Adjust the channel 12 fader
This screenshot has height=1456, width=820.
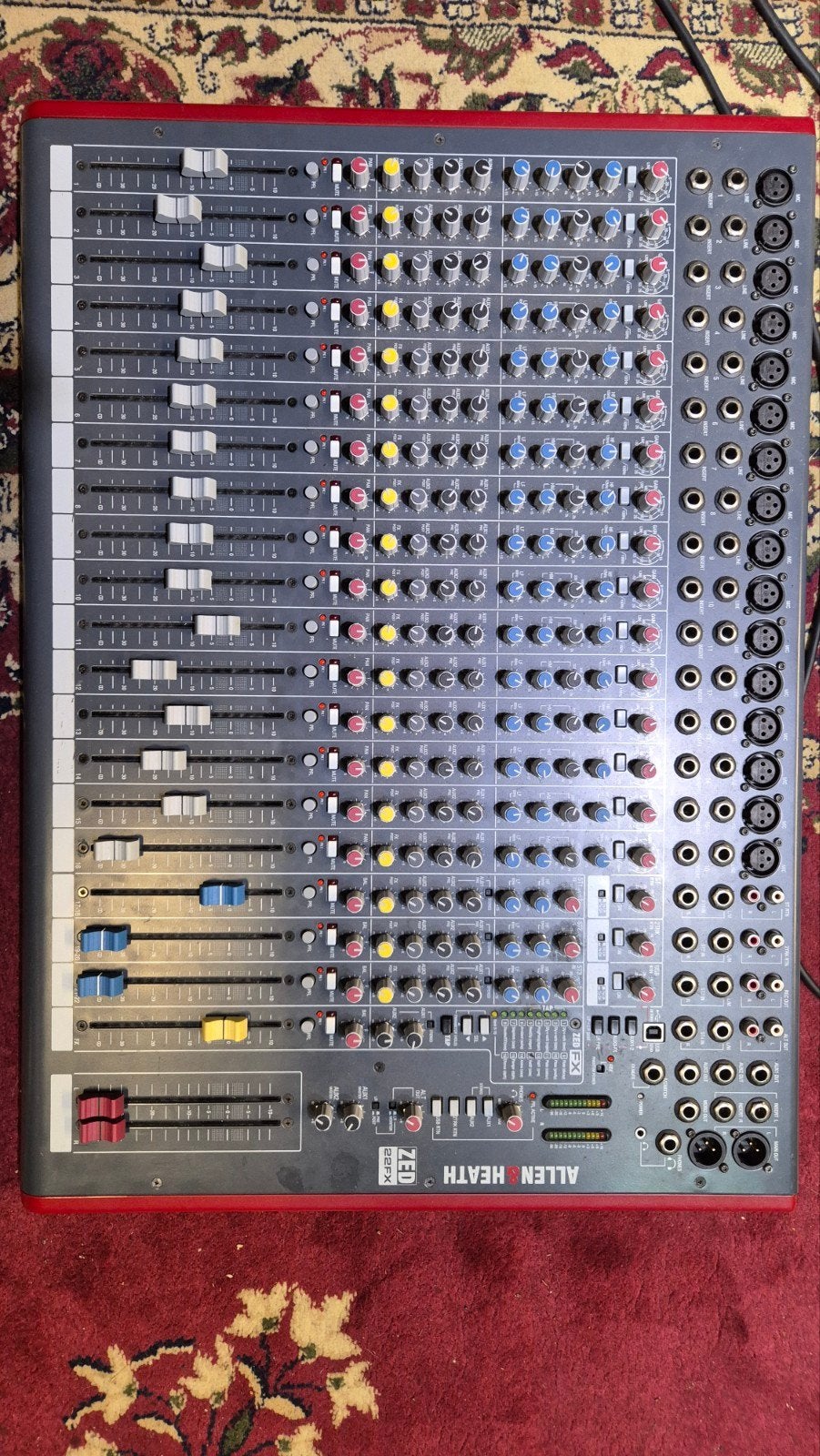(154, 670)
